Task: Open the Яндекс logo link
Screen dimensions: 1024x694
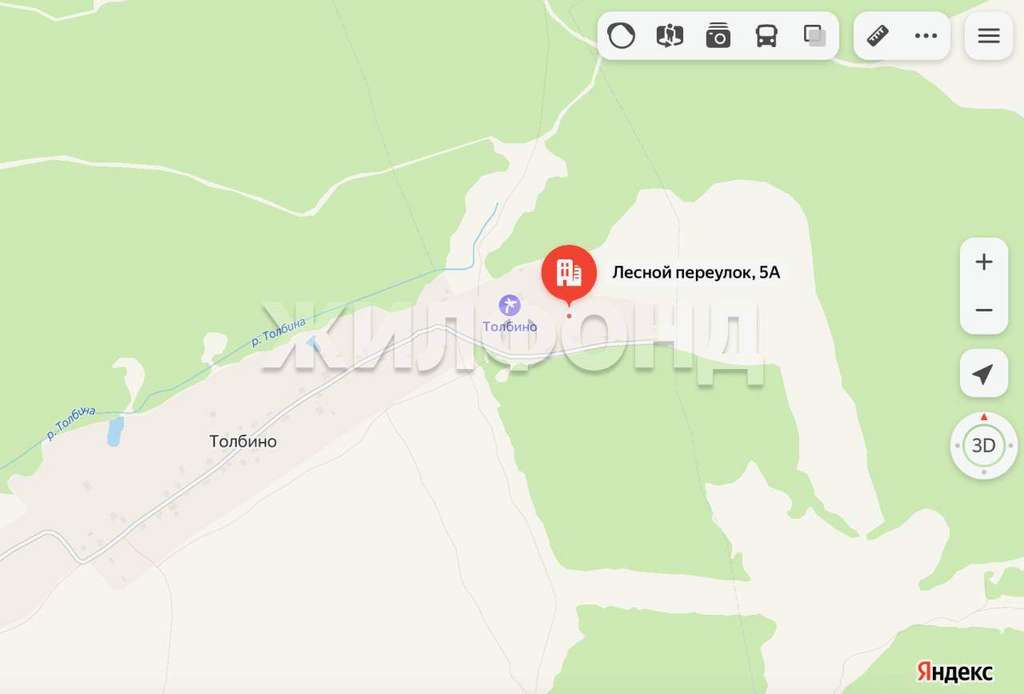Action: [x=954, y=671]
